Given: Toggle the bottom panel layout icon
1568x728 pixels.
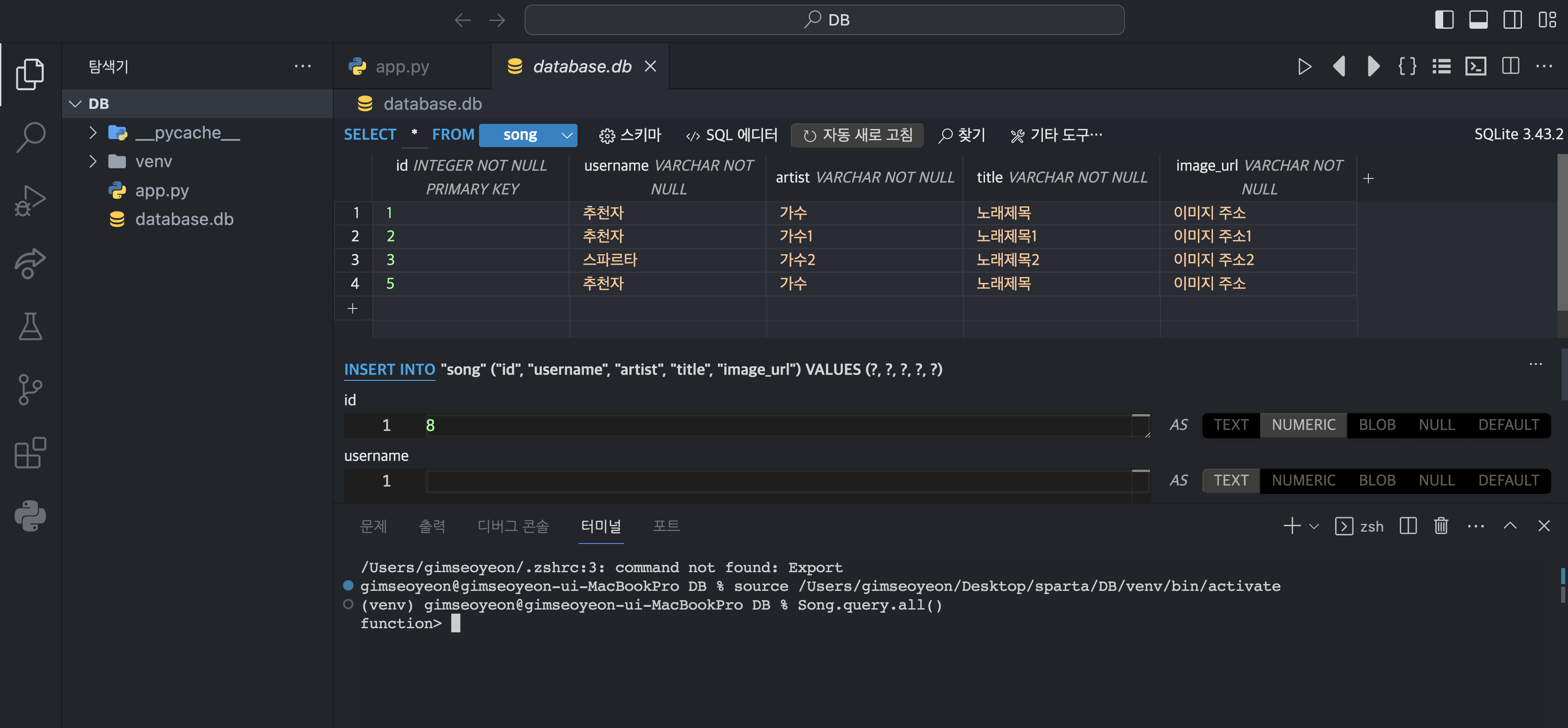Looking at the screenshot, I should click(1478, 20).
